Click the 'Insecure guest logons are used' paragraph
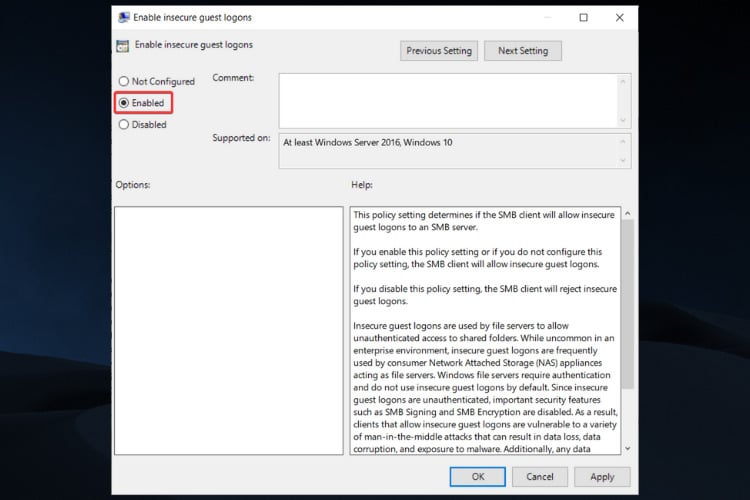The height and width of the screenshot is (500, 750). (485, 387)
